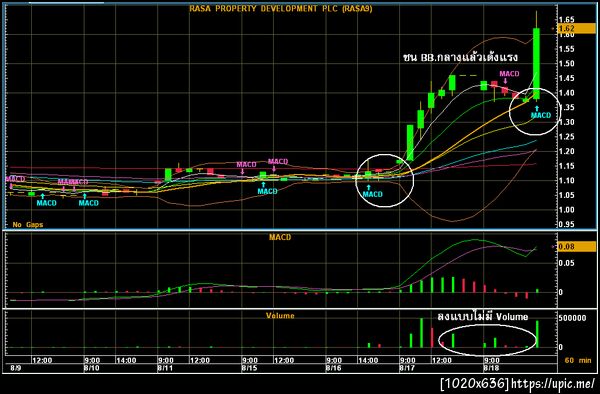Screen dimensions: 600x394
Task: Click the 1.00 price axis label
Action: 567,210
